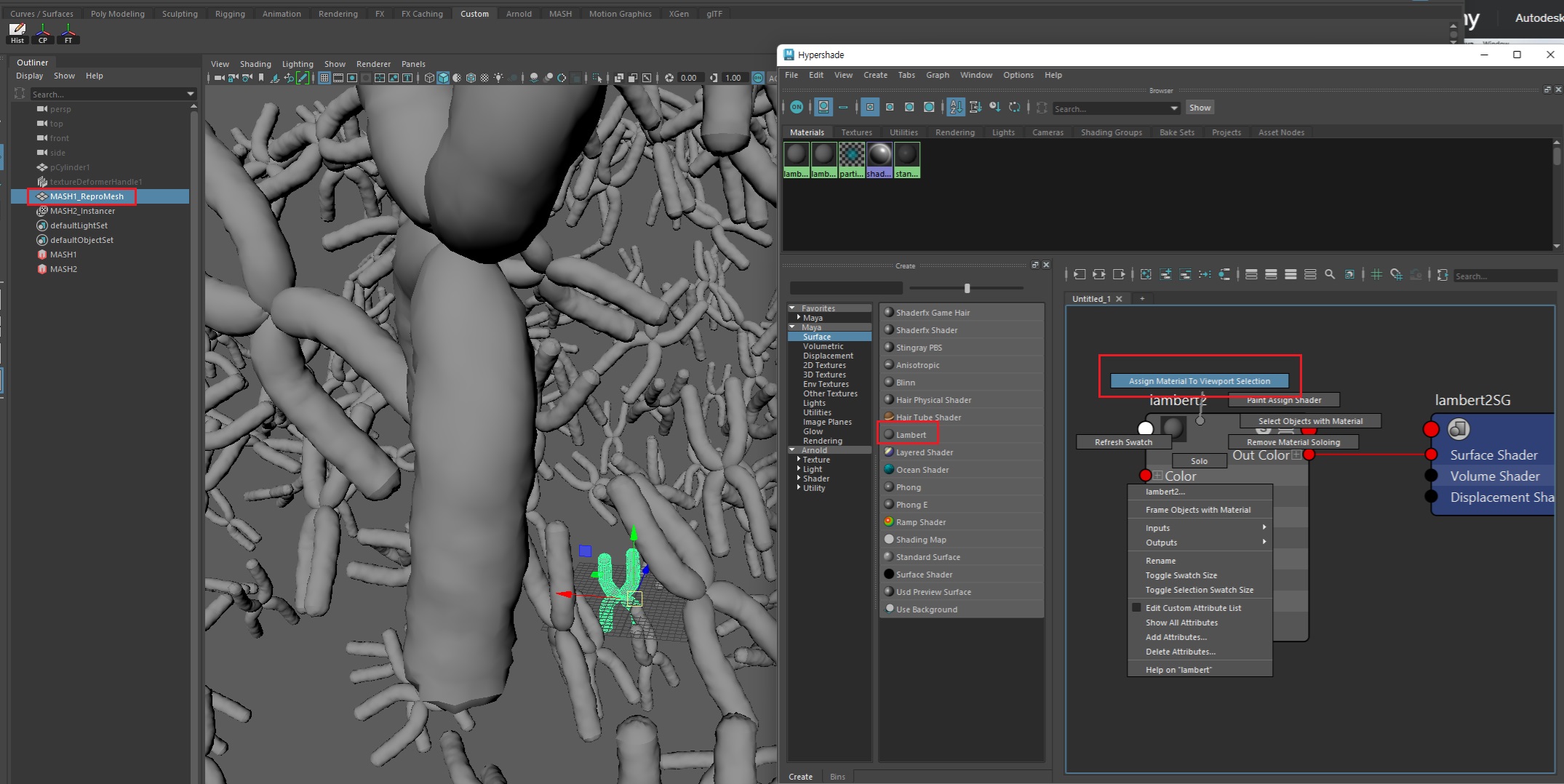Click the Show button in browser
This screenshot has width=1564, height=784.
tap(1200, 108)
